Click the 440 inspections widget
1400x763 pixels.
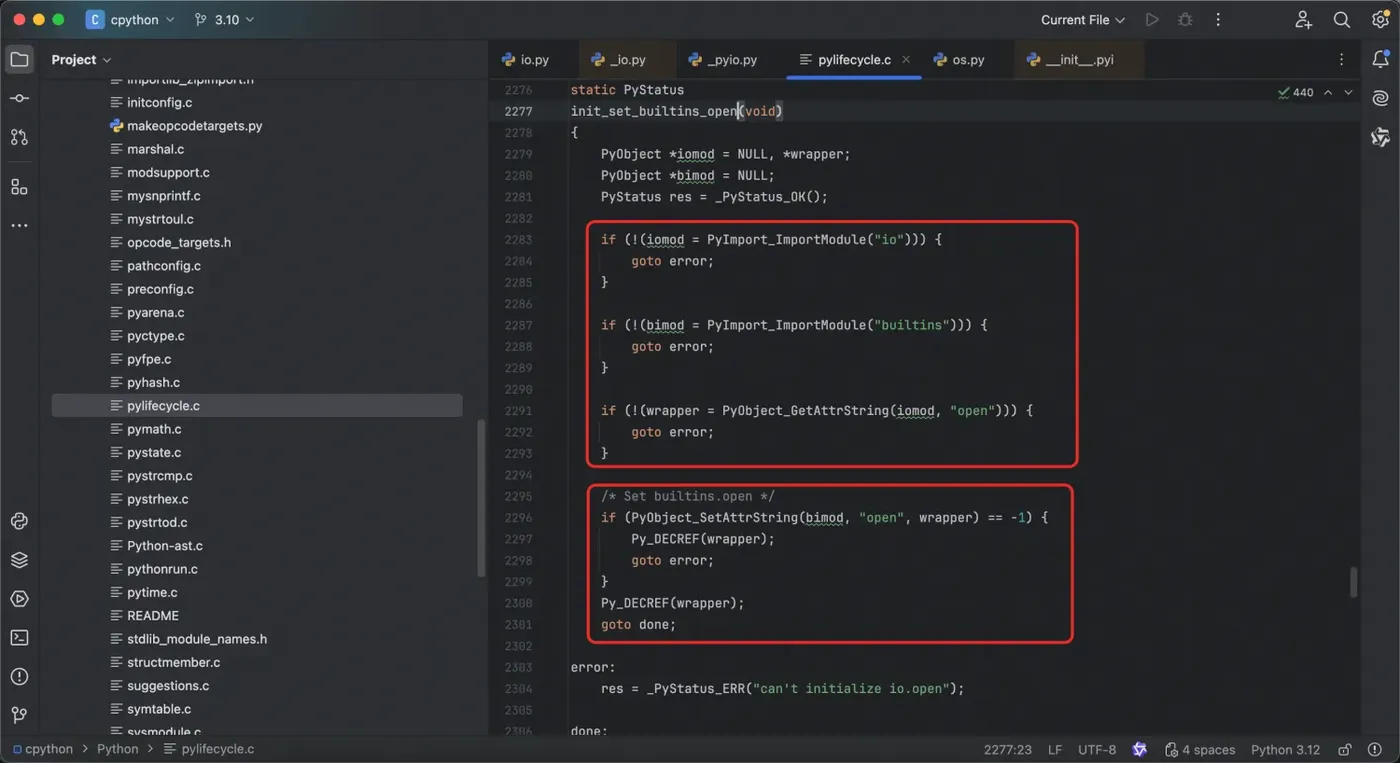pos(1296,92)
